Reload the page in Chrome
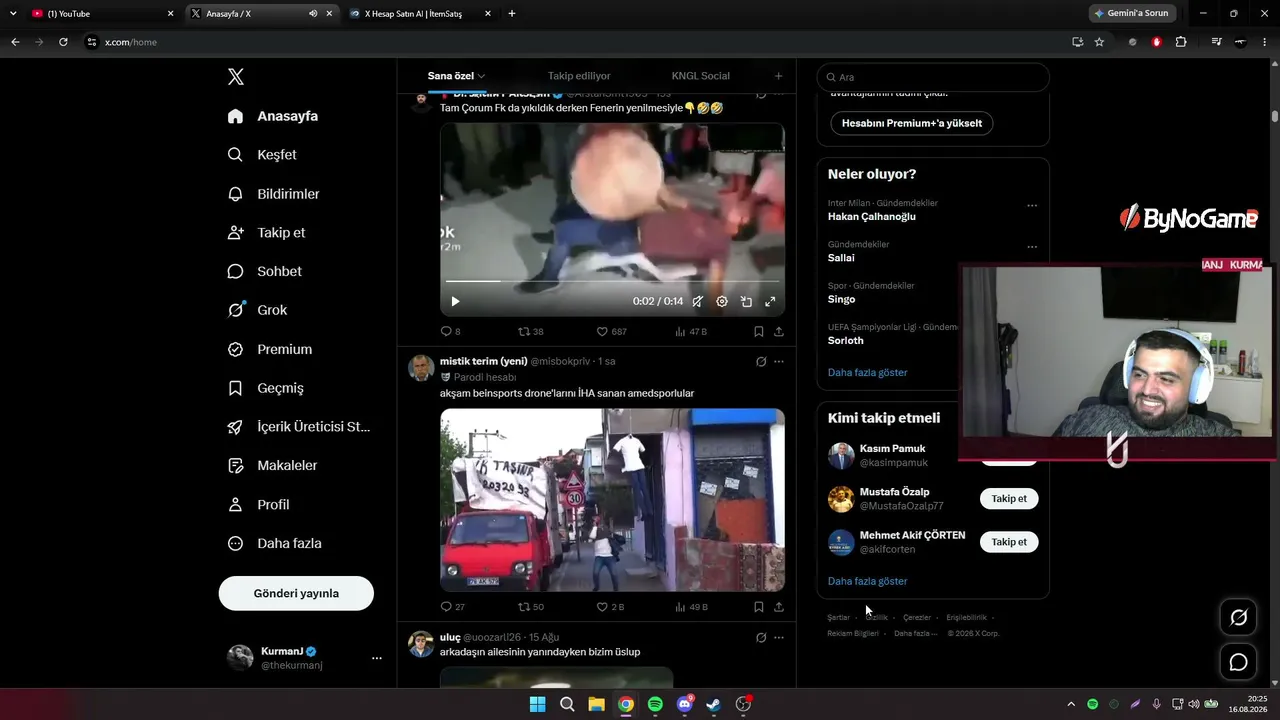This screenshot has width=1280, height=720. (x=63, y=42)
